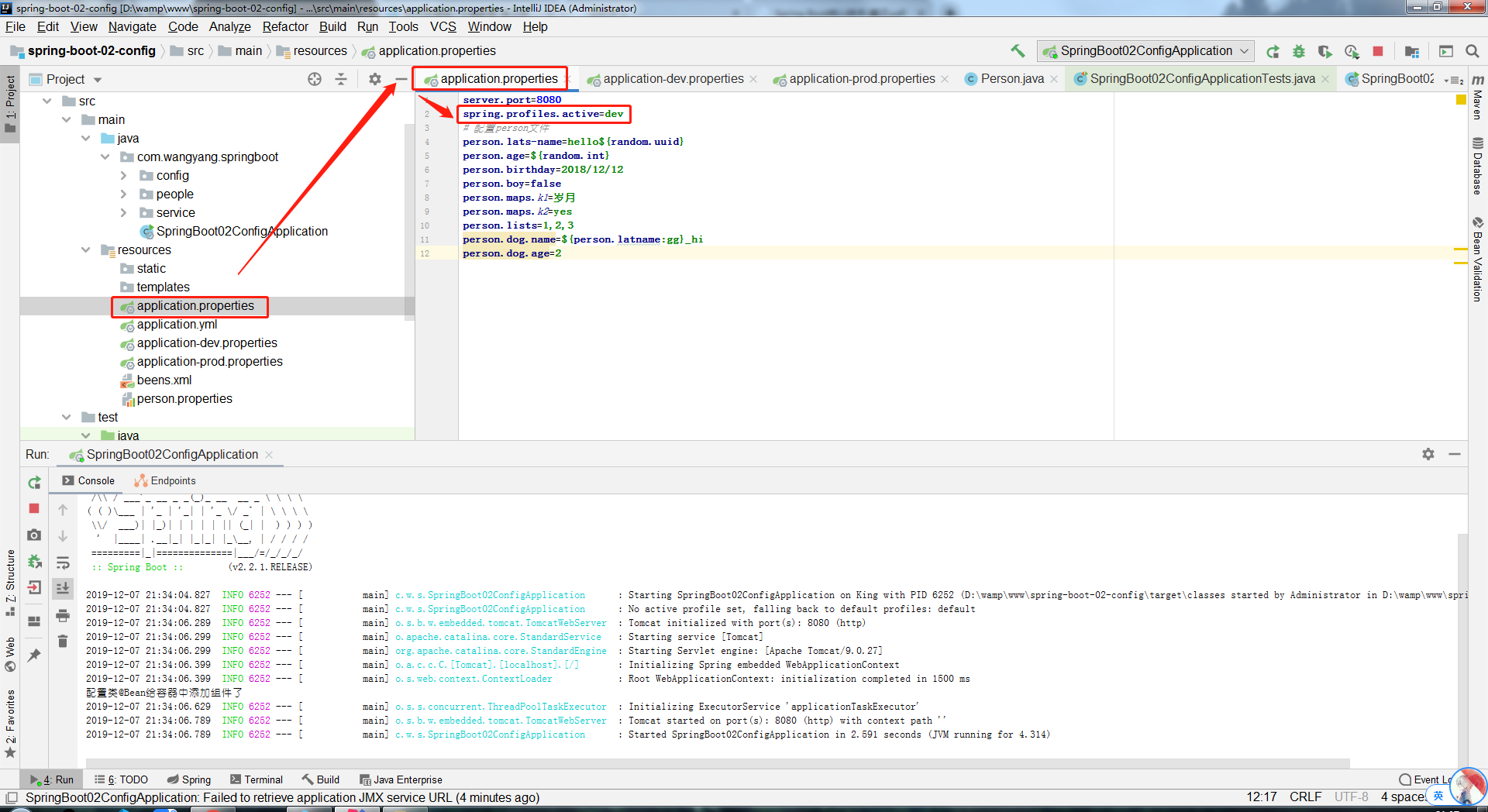The height and width of the screenshot is (812, 1488).
Task: Expand the service package
Action: point(124,212)
